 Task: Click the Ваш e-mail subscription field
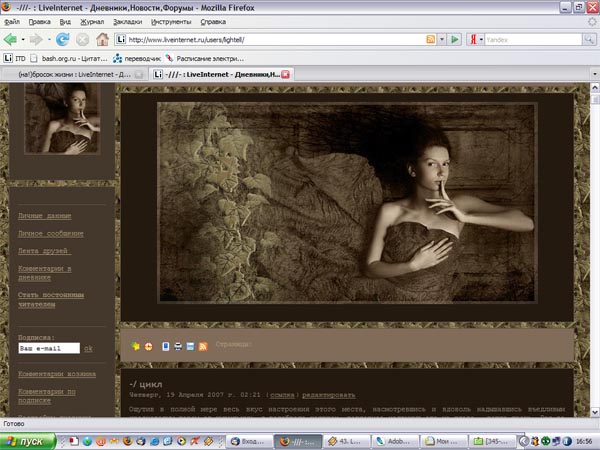49,348
